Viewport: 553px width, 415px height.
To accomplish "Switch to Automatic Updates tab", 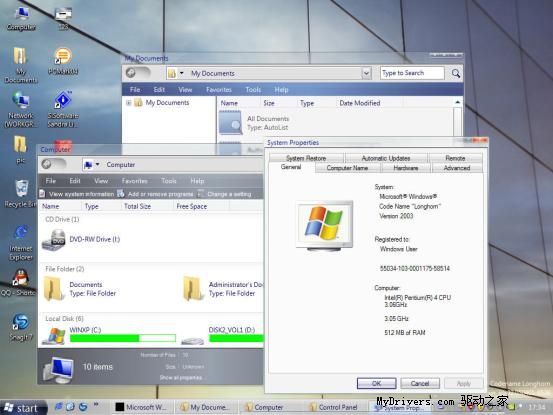I will [x=385, y=158].
